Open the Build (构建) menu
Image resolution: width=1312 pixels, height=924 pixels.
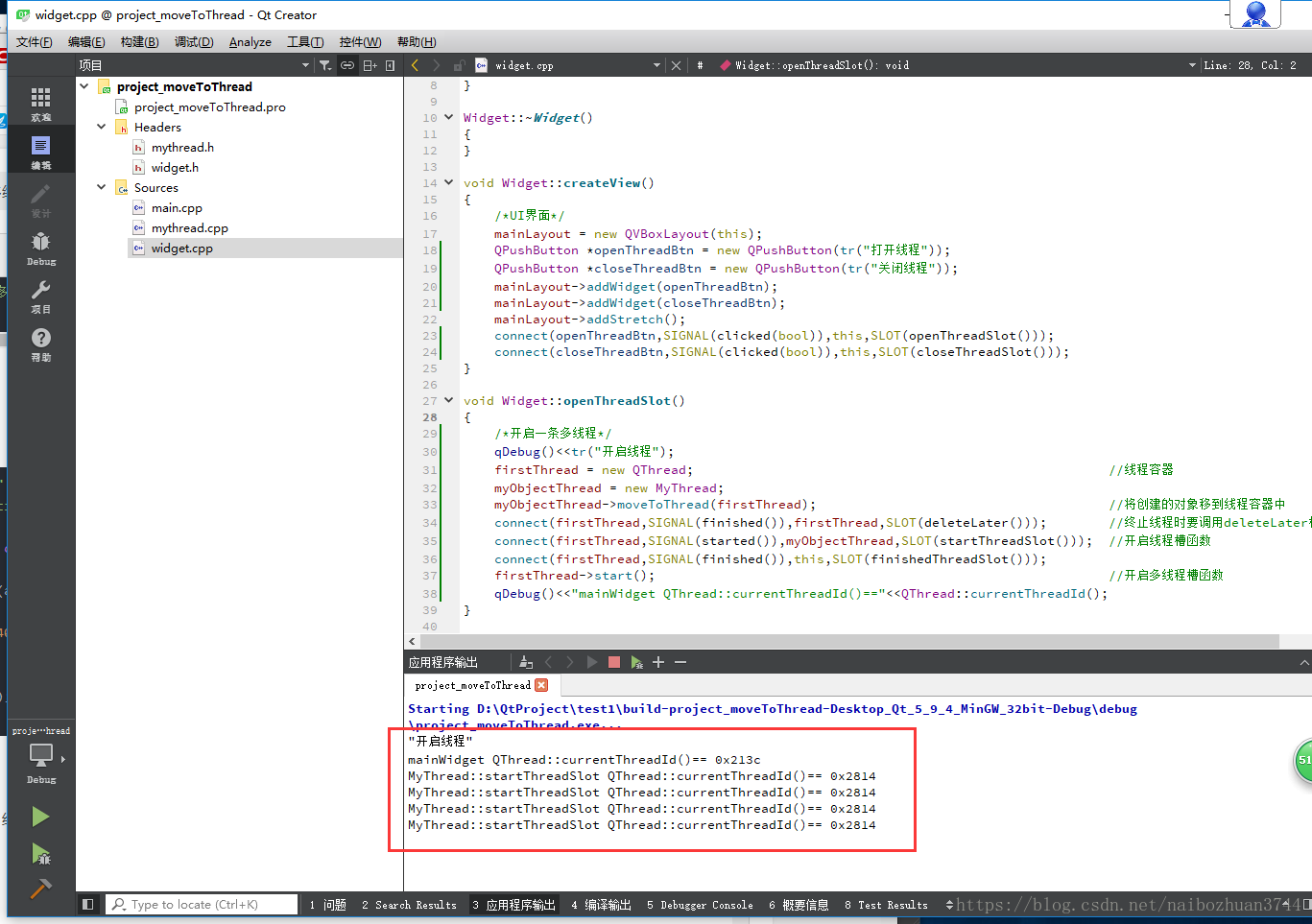click(139, 42)
